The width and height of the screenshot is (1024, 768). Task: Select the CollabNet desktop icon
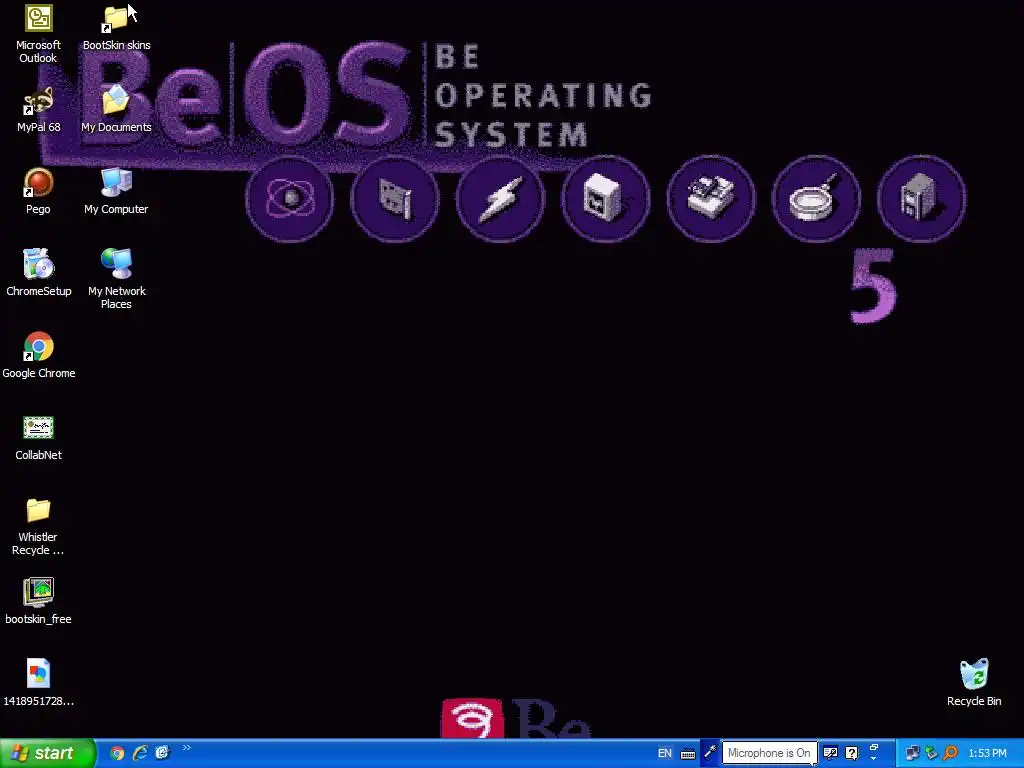39,438
